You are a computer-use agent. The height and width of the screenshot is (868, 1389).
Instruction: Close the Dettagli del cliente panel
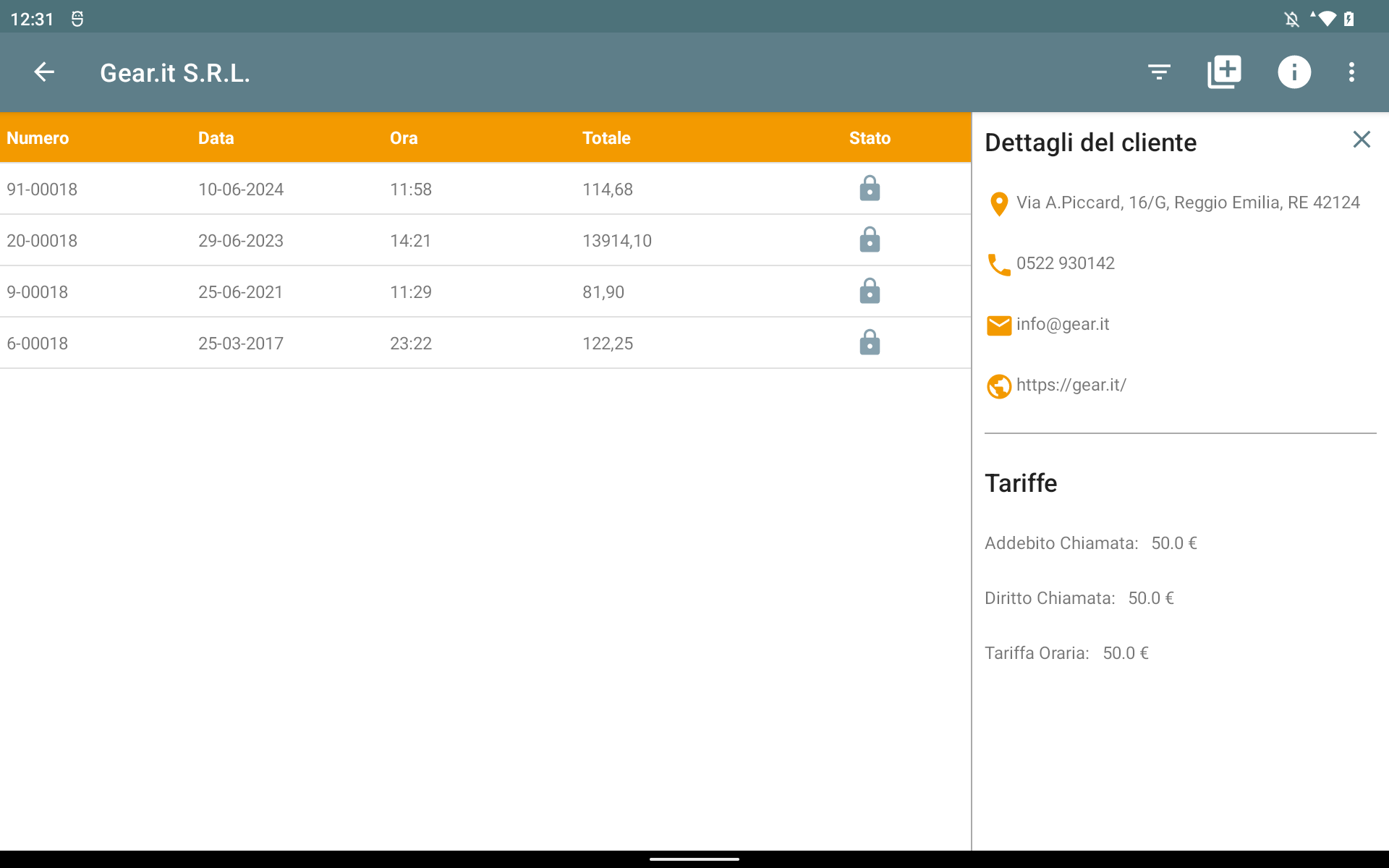click(1361, 140)
